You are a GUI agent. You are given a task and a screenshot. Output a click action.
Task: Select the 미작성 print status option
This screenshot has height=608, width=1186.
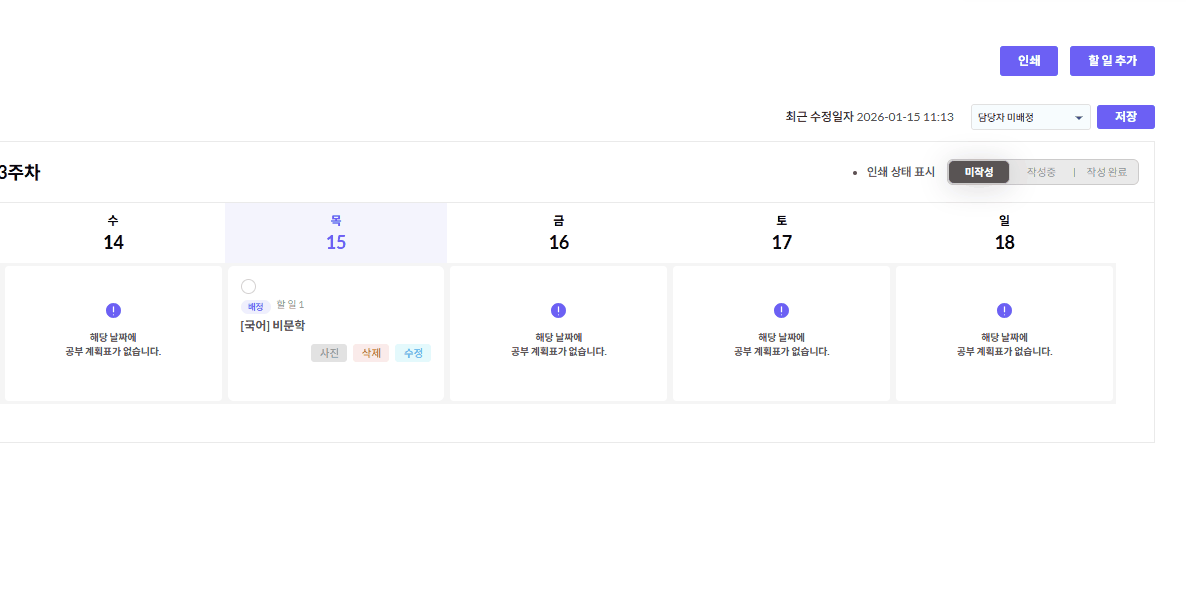tap(979, 172)
